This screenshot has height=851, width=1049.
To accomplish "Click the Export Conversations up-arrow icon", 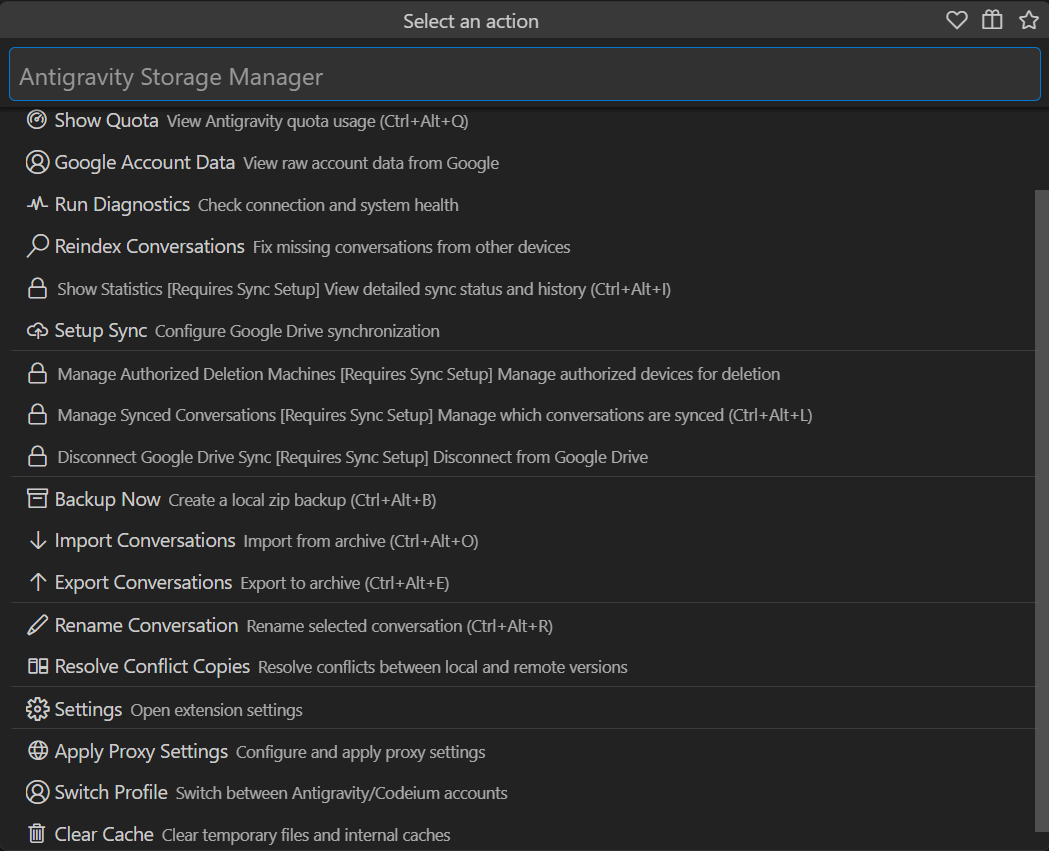I will point(37,581).
